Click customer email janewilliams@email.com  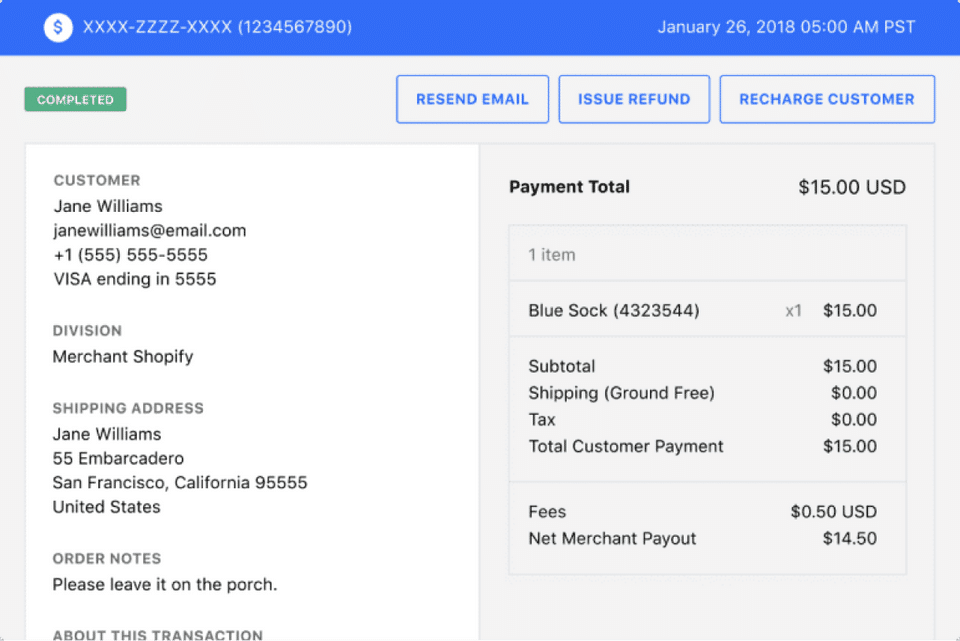tap(149, 230)
